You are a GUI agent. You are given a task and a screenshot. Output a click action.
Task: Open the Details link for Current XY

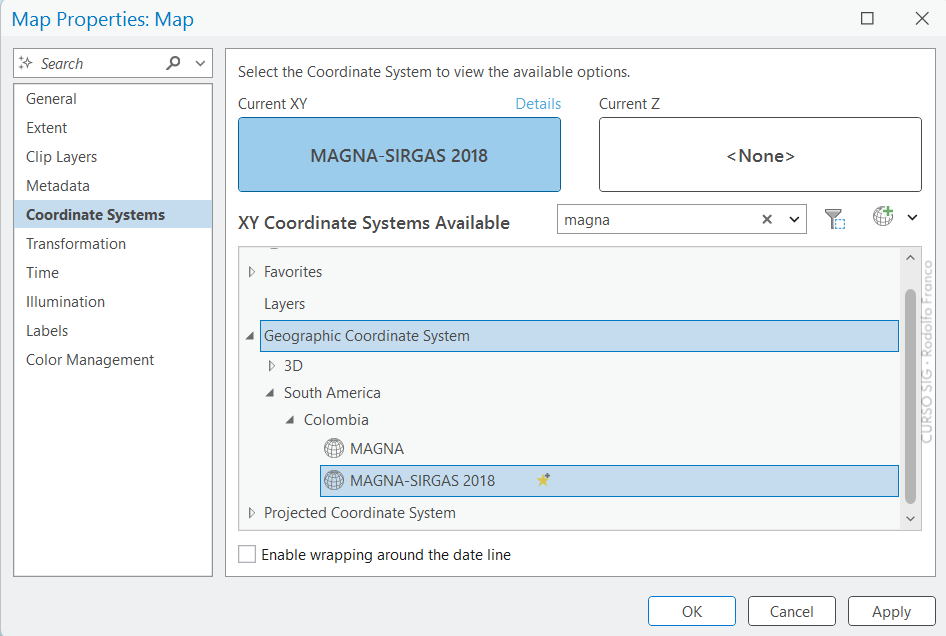coord(538,104)
